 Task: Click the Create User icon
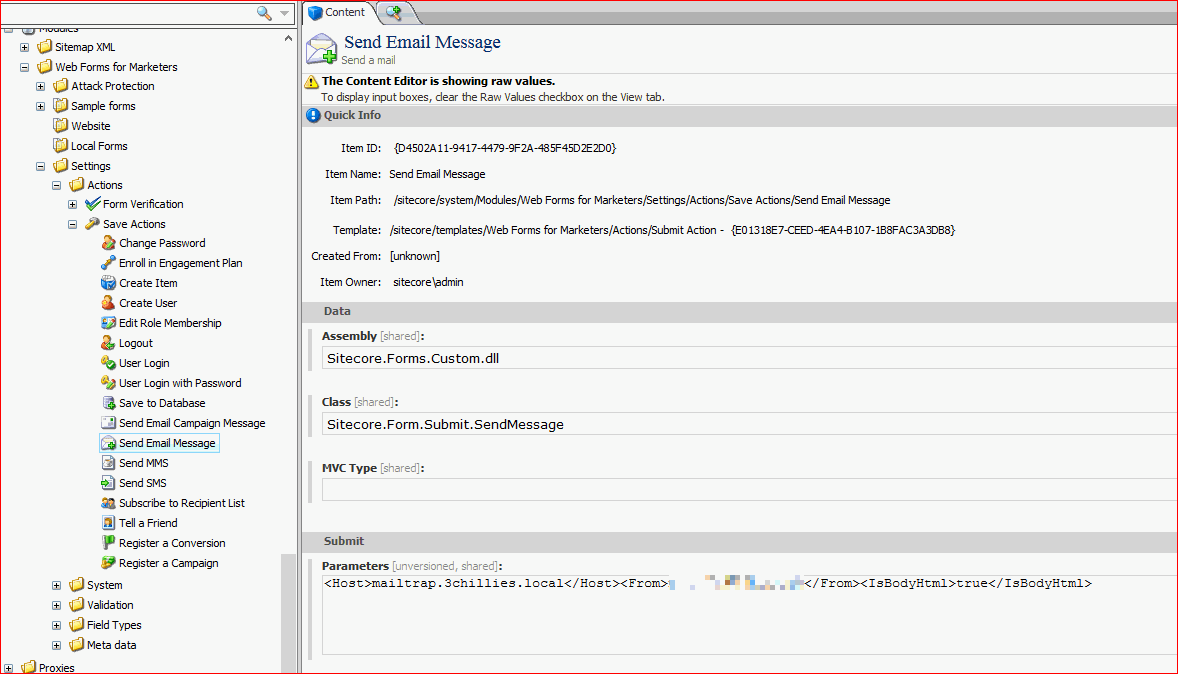pos(108,303)
